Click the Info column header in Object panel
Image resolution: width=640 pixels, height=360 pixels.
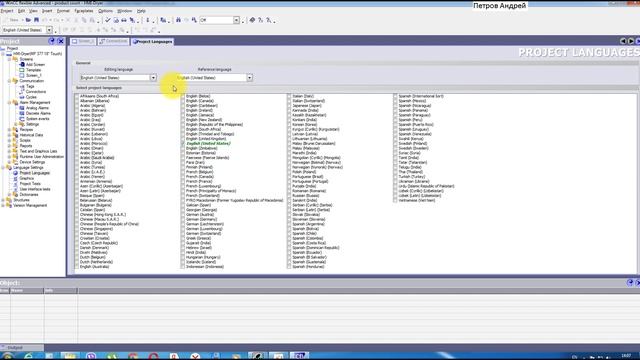click(60, 290)
